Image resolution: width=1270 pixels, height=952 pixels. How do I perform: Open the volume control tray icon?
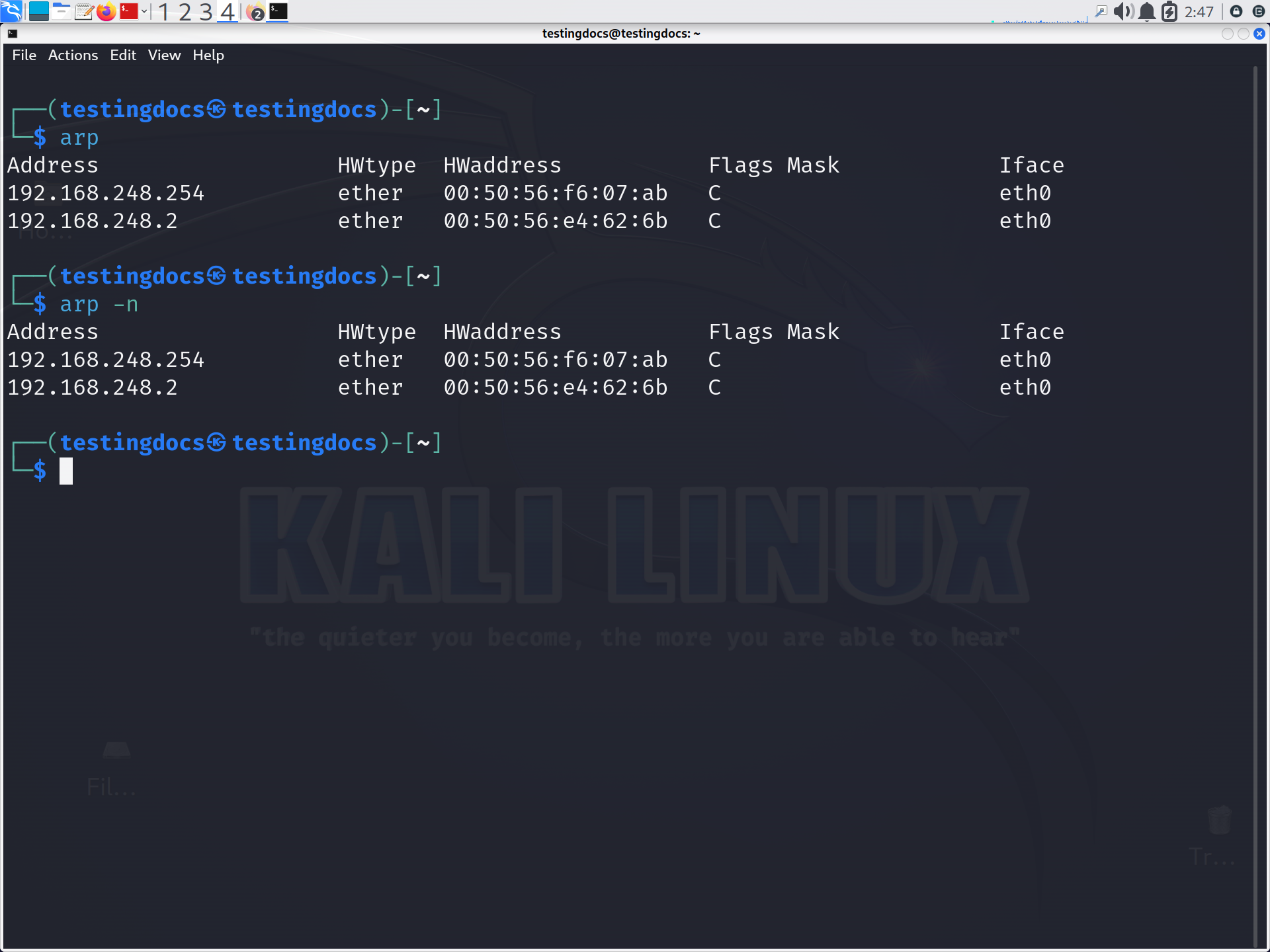coord(1124,11)
